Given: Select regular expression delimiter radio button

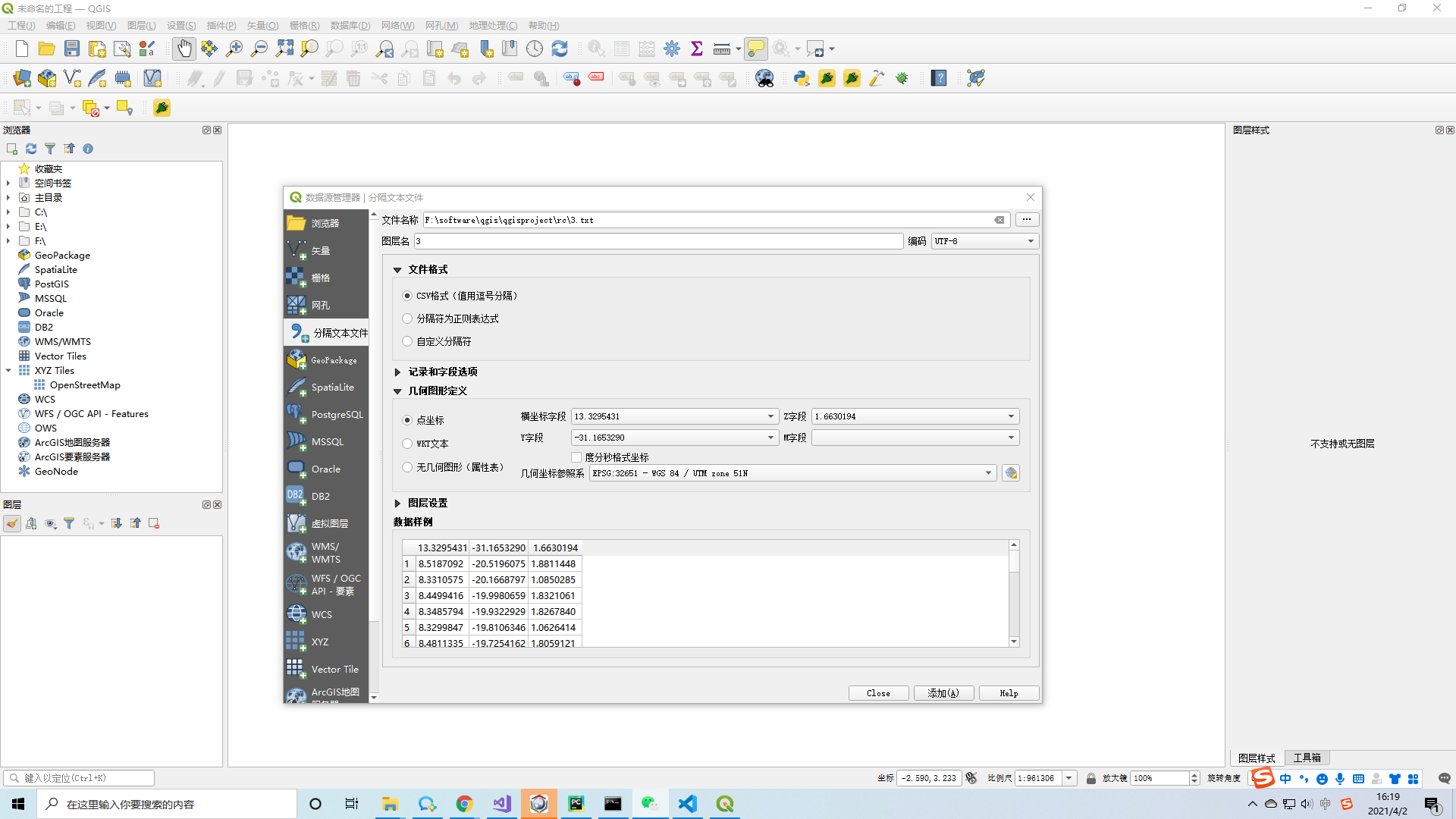Looking at the screenshot, I should [407, 318].
